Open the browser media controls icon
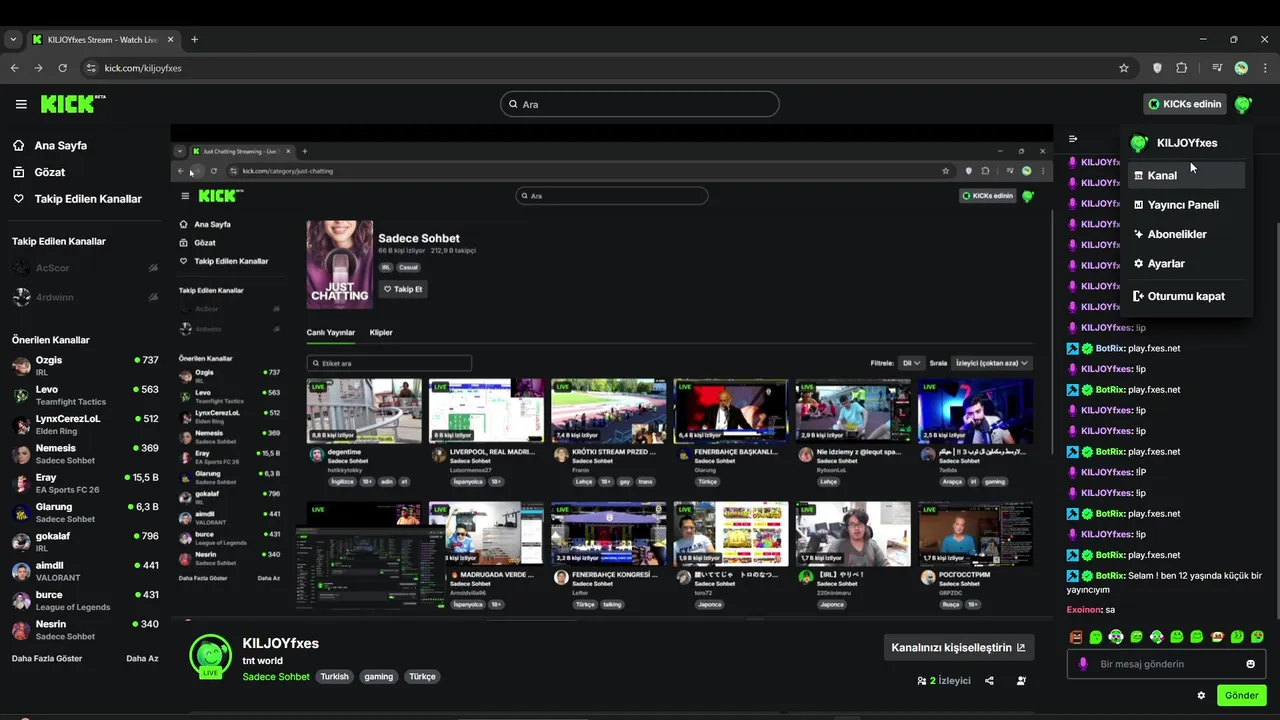The width and height of the screenshot is (1280, 720). pos(1217,68)
